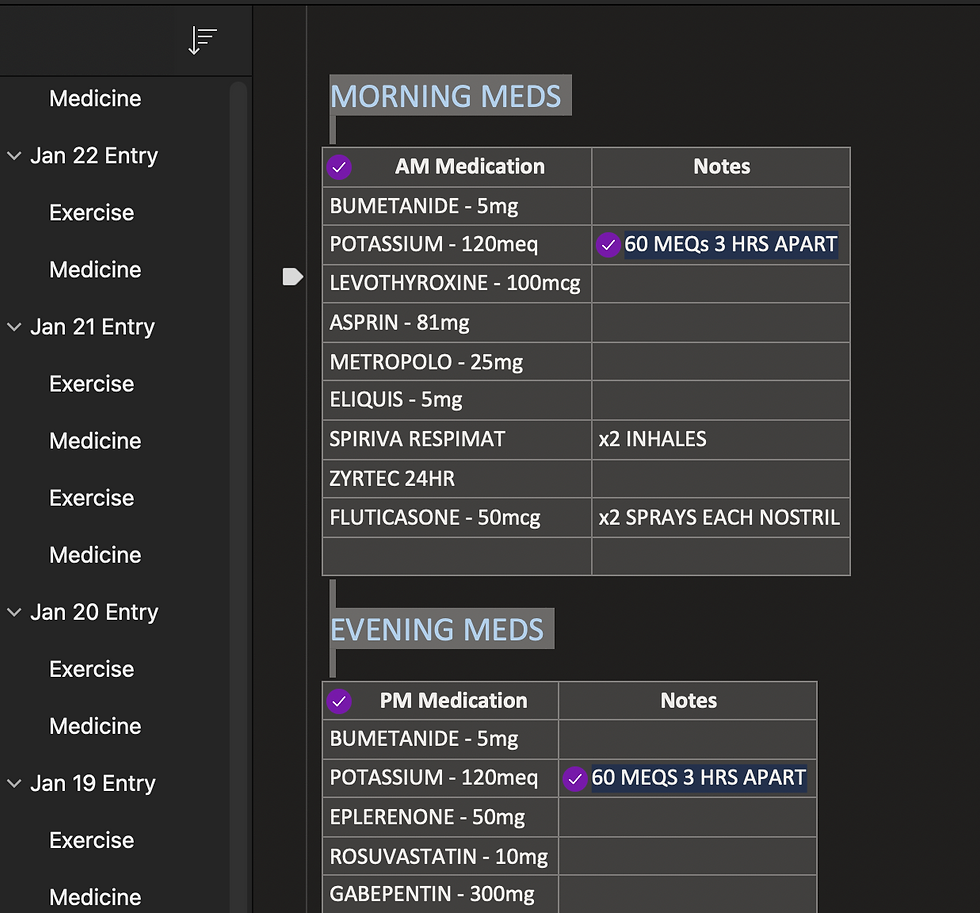Click the paragraph drag handle marker

pyautogui.click(x=292, y=276)
